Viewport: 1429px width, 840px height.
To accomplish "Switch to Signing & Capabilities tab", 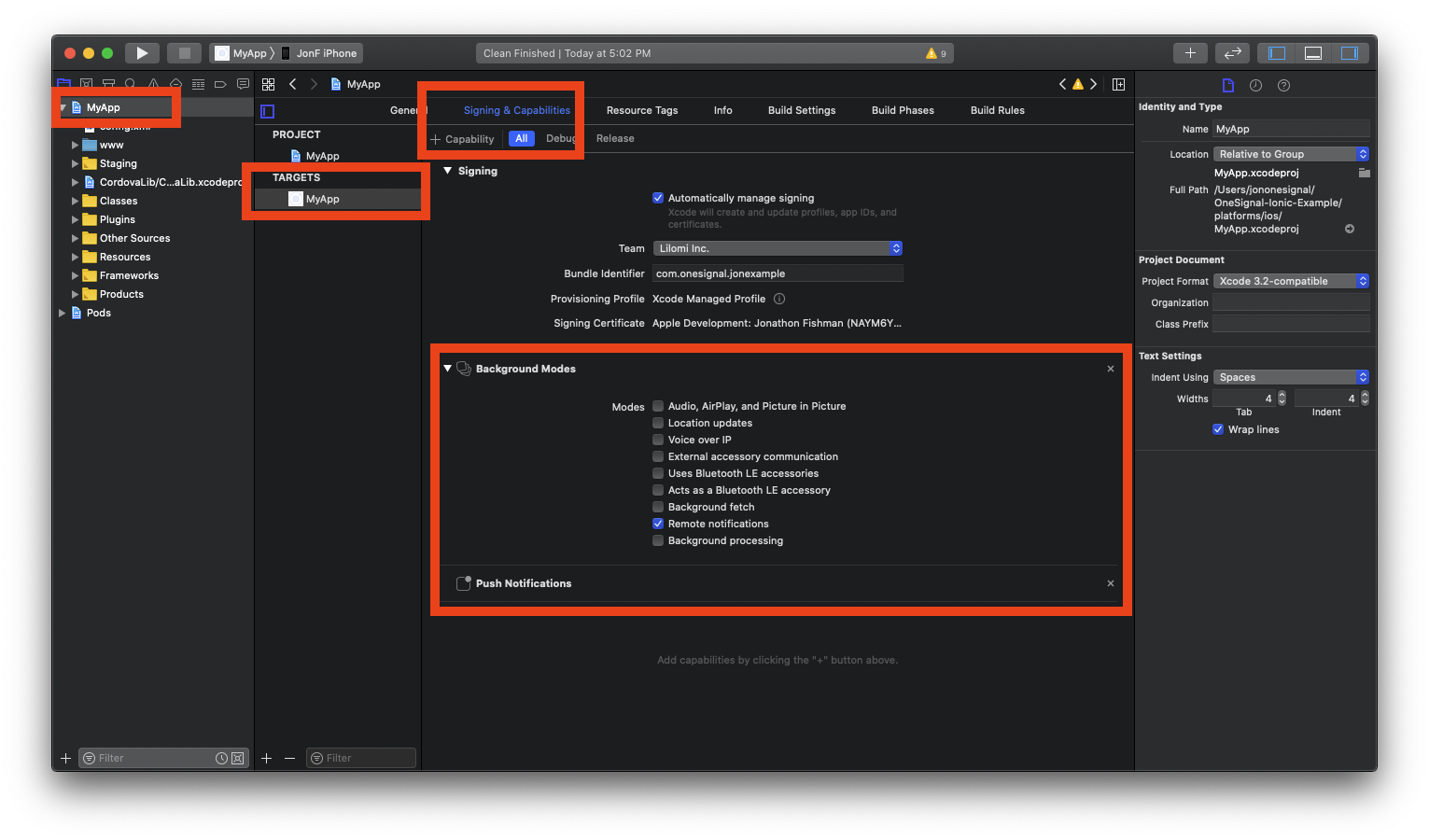I will (x=516, y=110).
